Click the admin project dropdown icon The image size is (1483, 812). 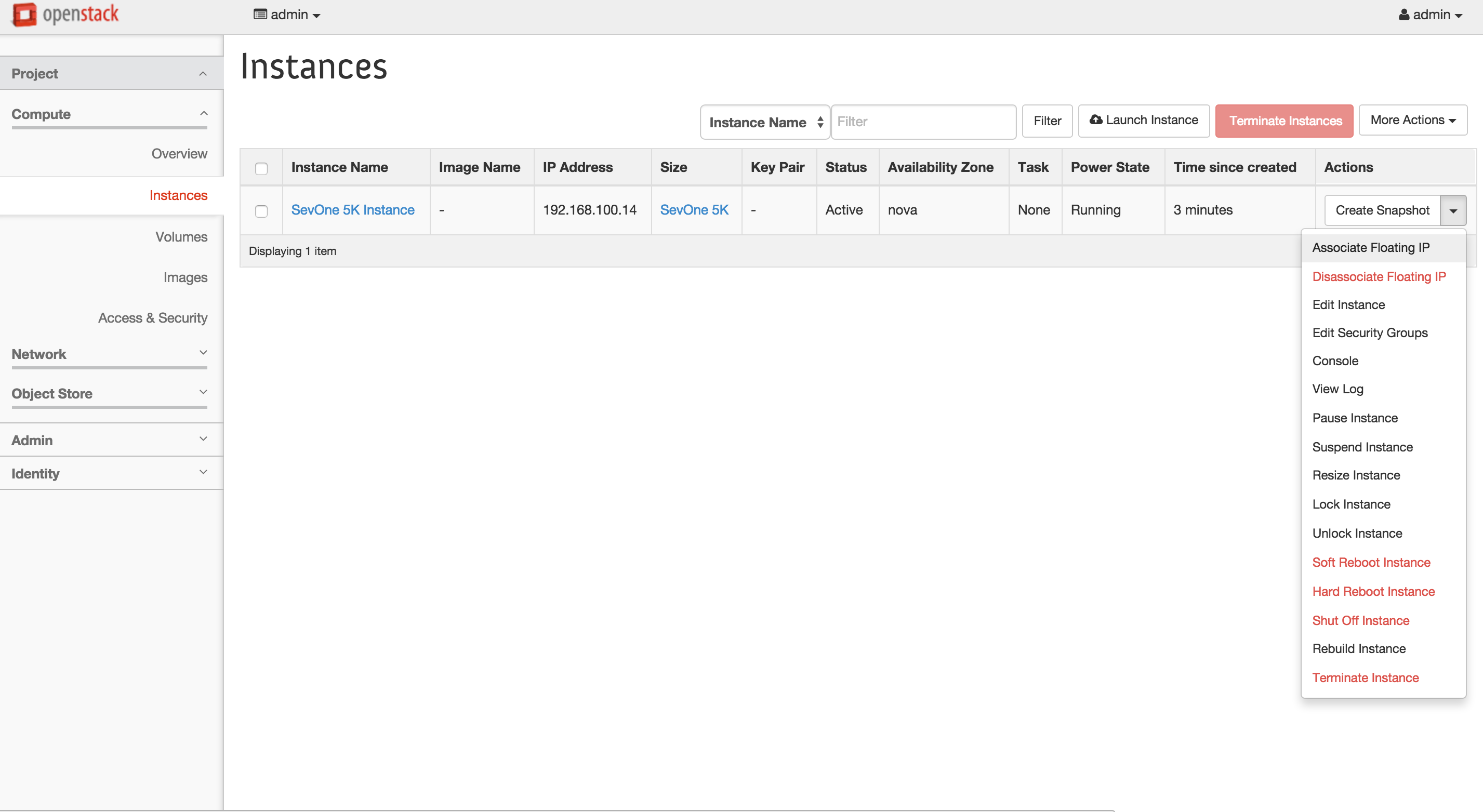(319, 15)
